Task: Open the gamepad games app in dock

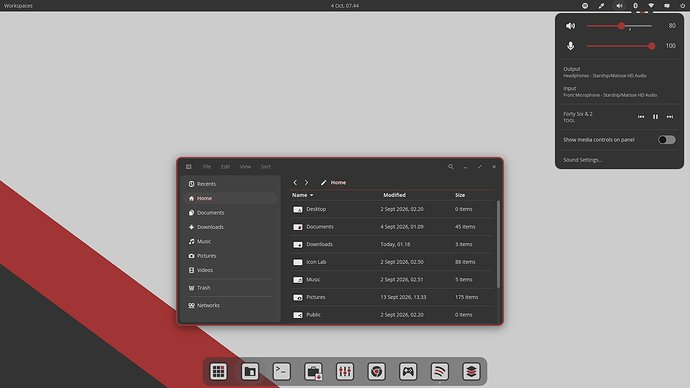Action: pos(408,371)
